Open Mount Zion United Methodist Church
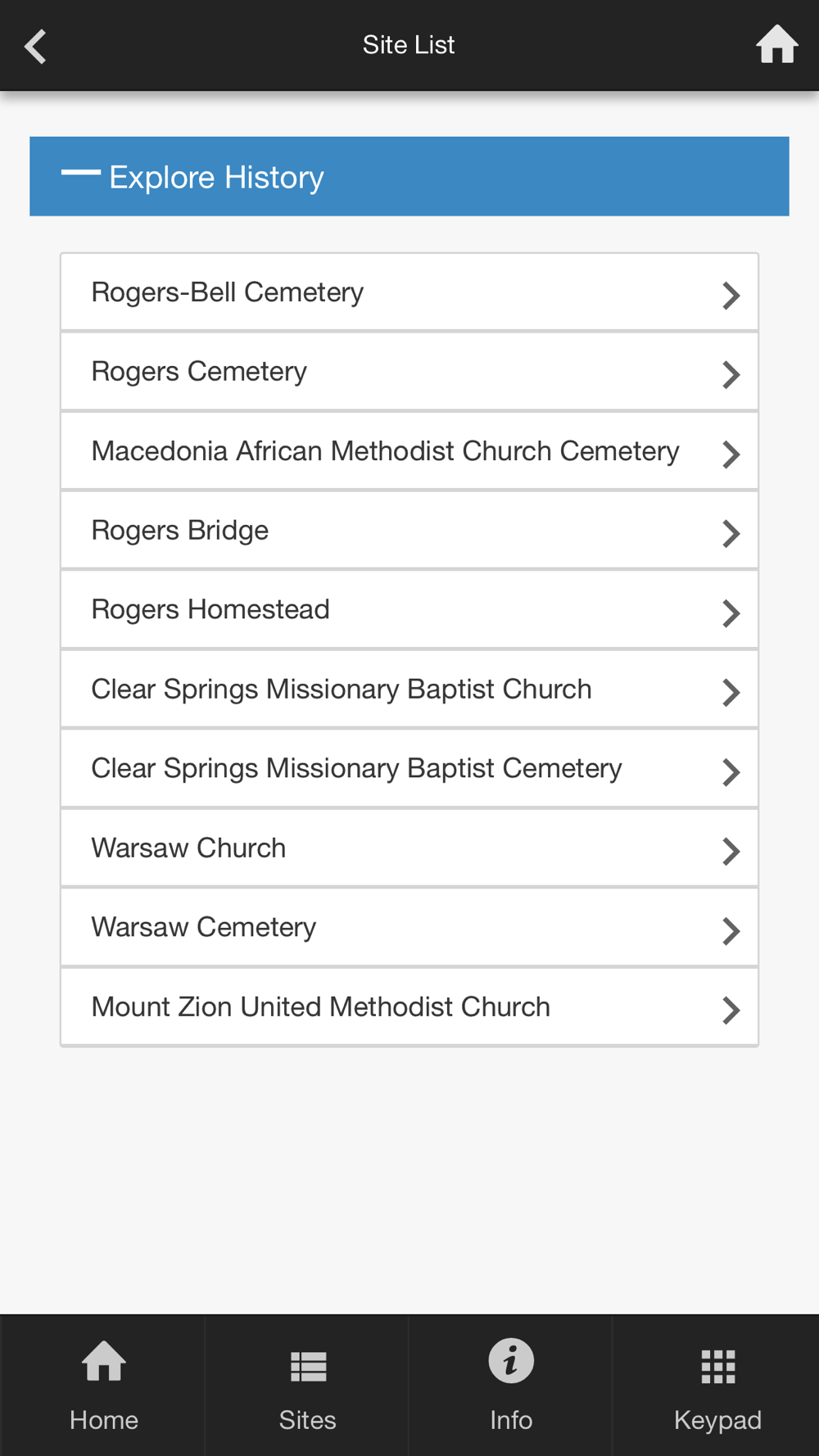 click(x=409, y=1007)
